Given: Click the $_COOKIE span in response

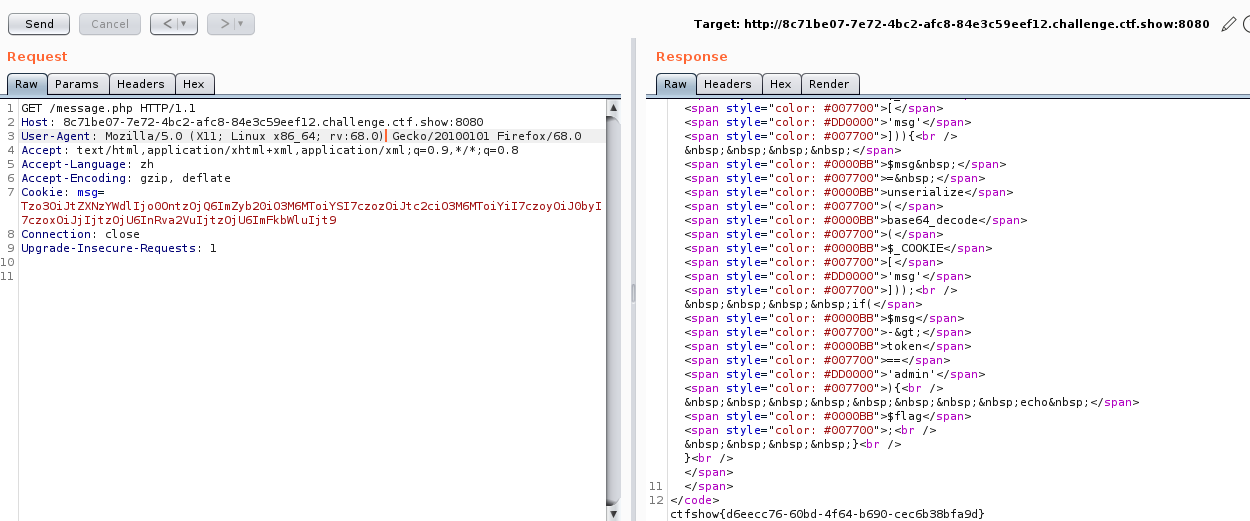Looking at the screenshot, I should coord(837,248).
